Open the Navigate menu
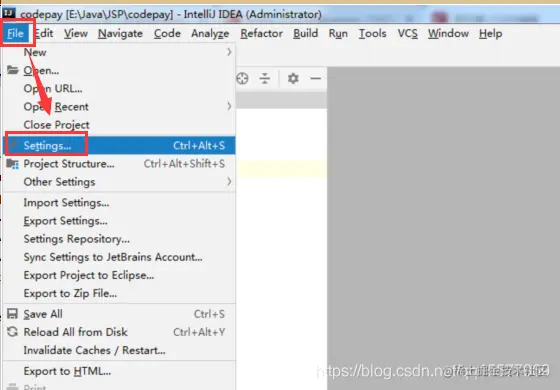Image resolution: width=560 pixels, height=390 pixels. pyautogui.click(x=120, y=34)
